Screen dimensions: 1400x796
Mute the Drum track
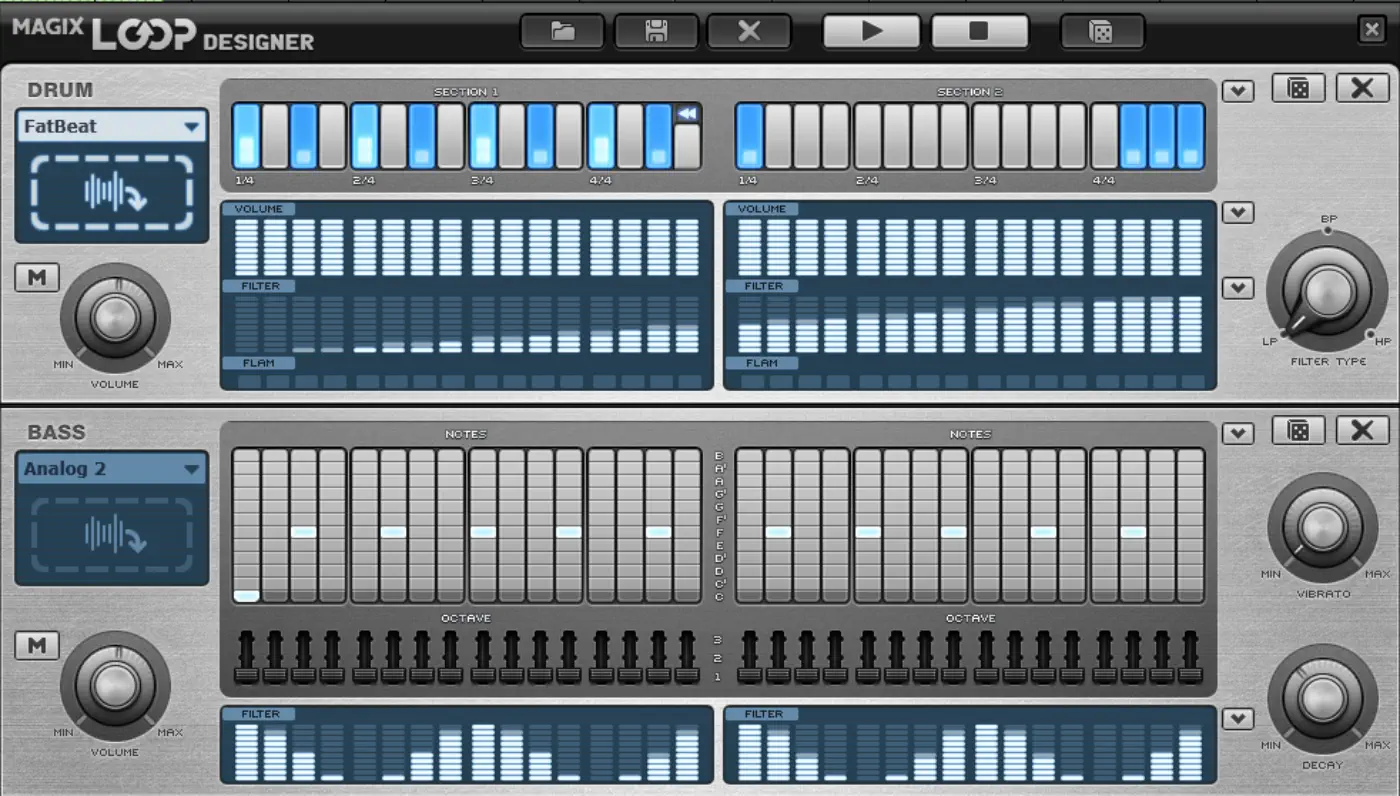pos(37,278)
